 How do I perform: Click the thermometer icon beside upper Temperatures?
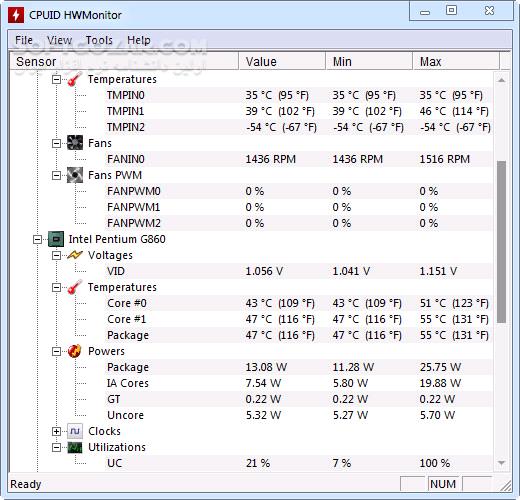point(75,79)
